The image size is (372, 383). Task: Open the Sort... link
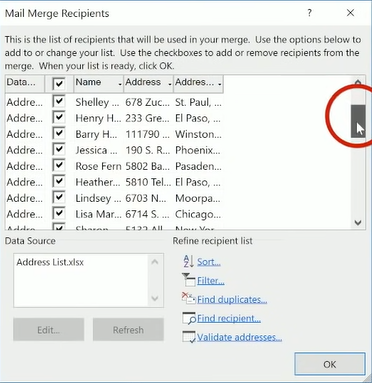point(209,262)
